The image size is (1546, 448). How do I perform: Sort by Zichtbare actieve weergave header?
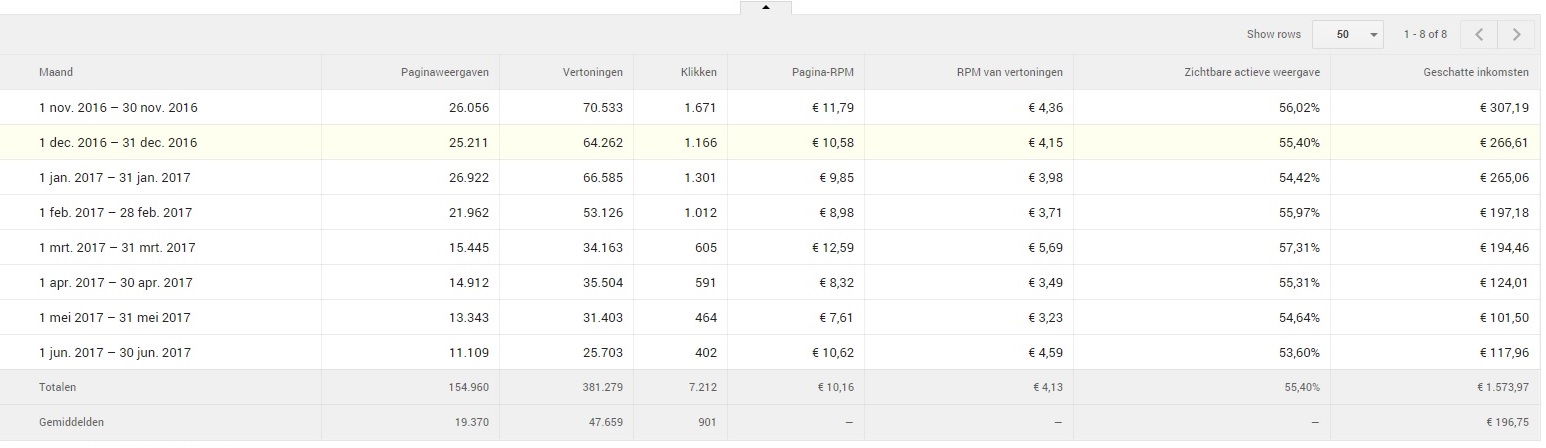click(1250, 72)
